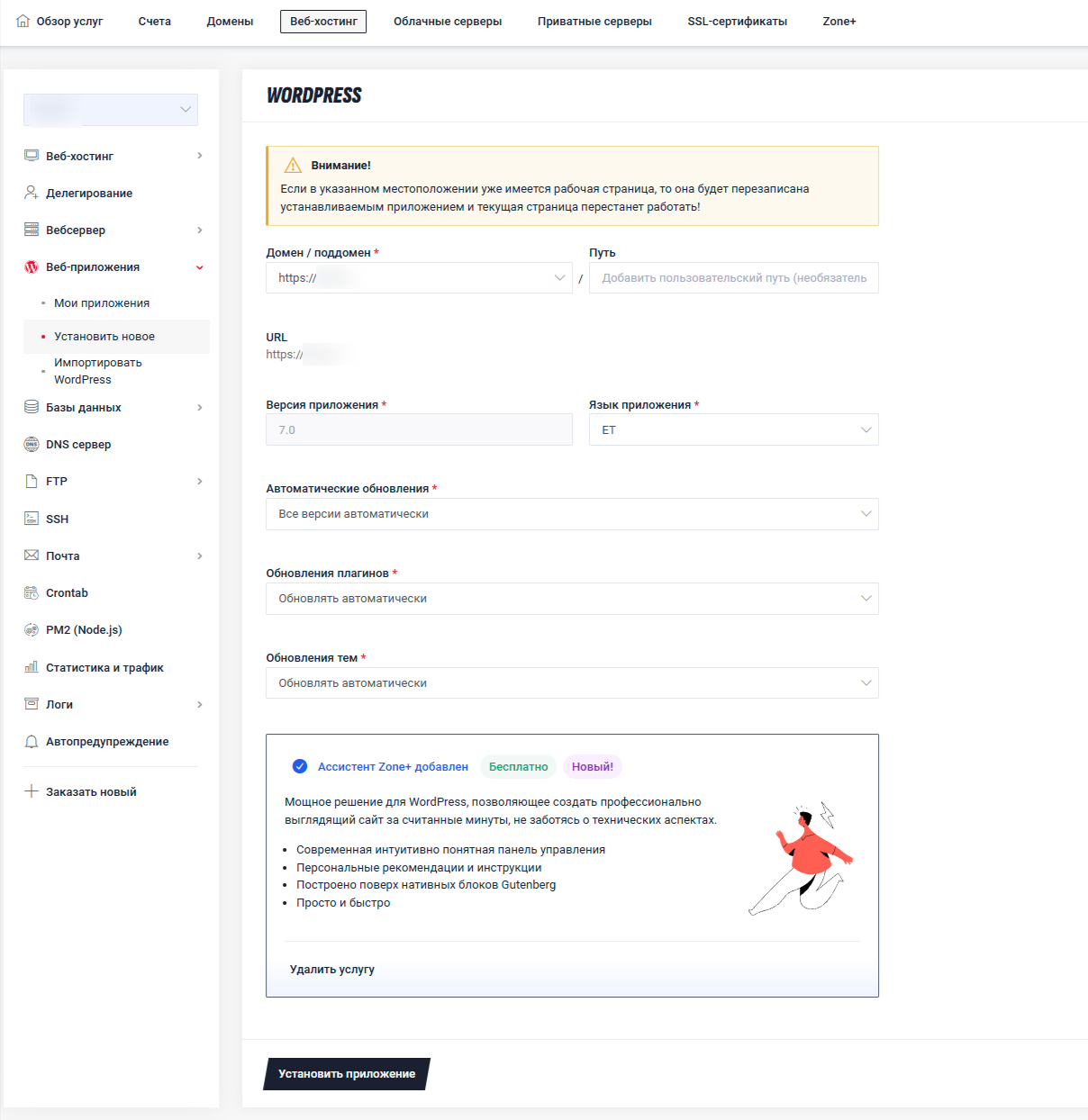Open Crontab sidebar label
The width and height of the screenshot is (1088, 1120).
pyautogui.click(x=67, y=592)
